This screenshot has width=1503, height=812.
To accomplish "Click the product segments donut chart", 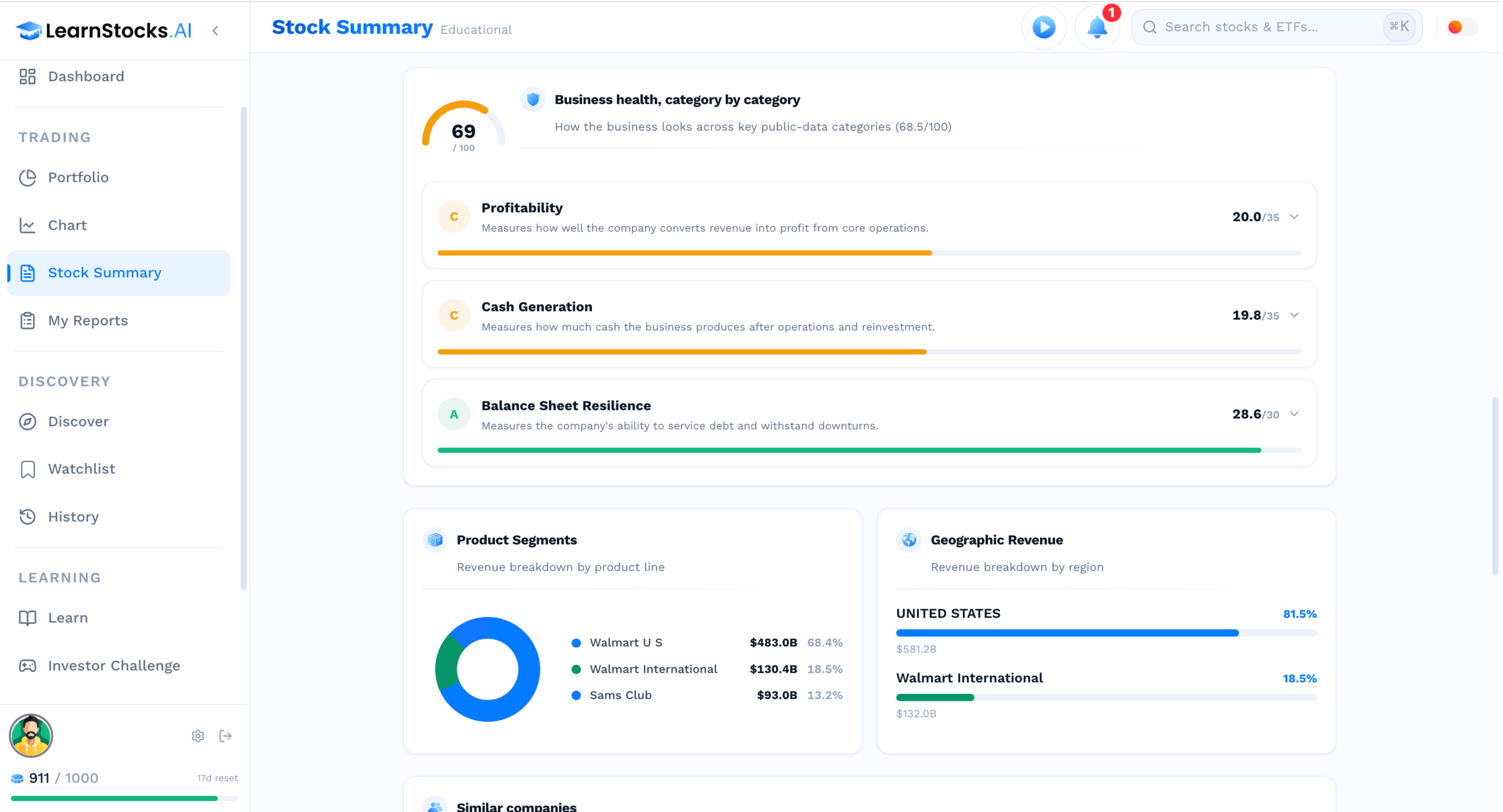I will tap(487, 669).
